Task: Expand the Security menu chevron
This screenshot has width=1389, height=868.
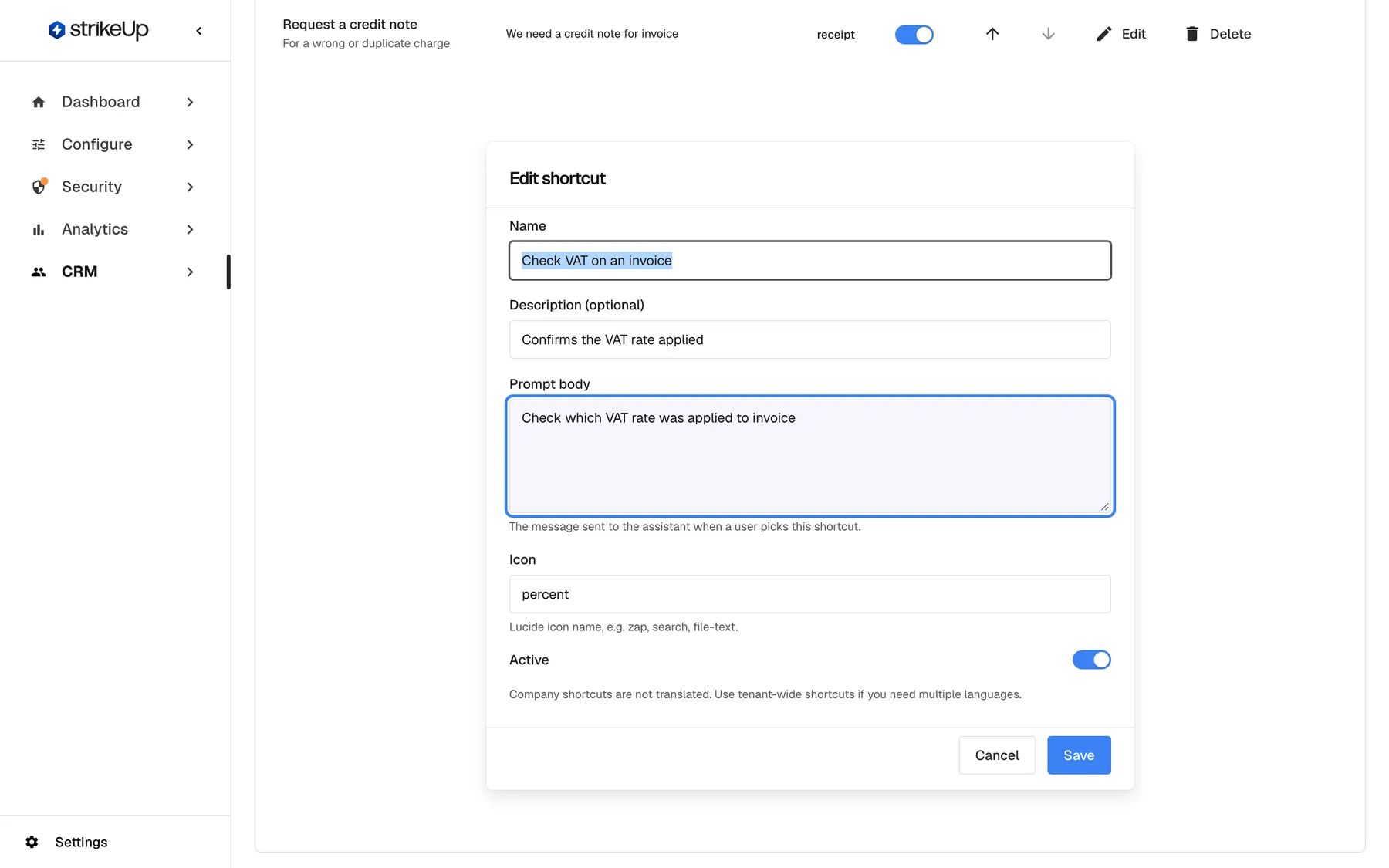Action: coord(190,187)
